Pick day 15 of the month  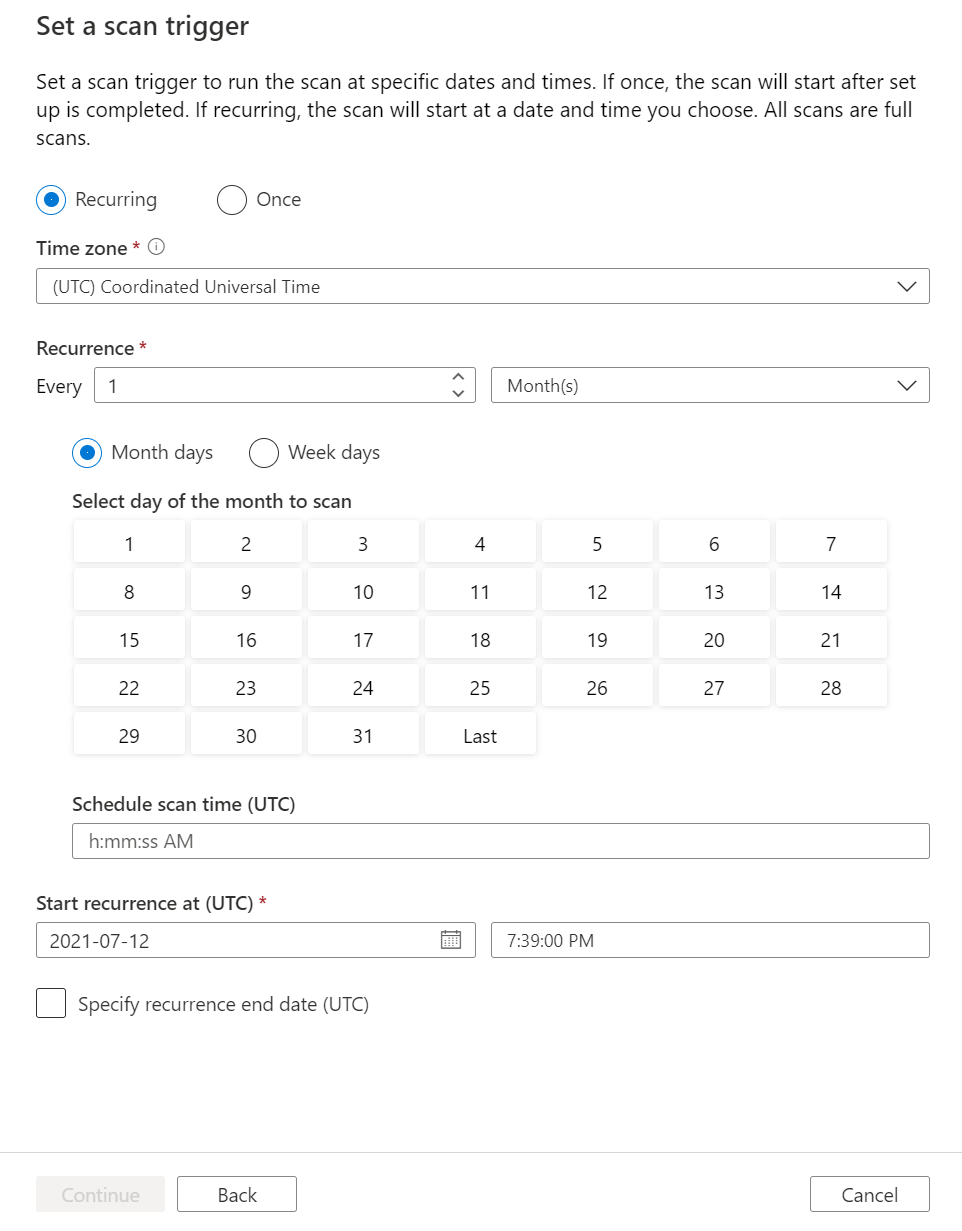coord(129,640)
